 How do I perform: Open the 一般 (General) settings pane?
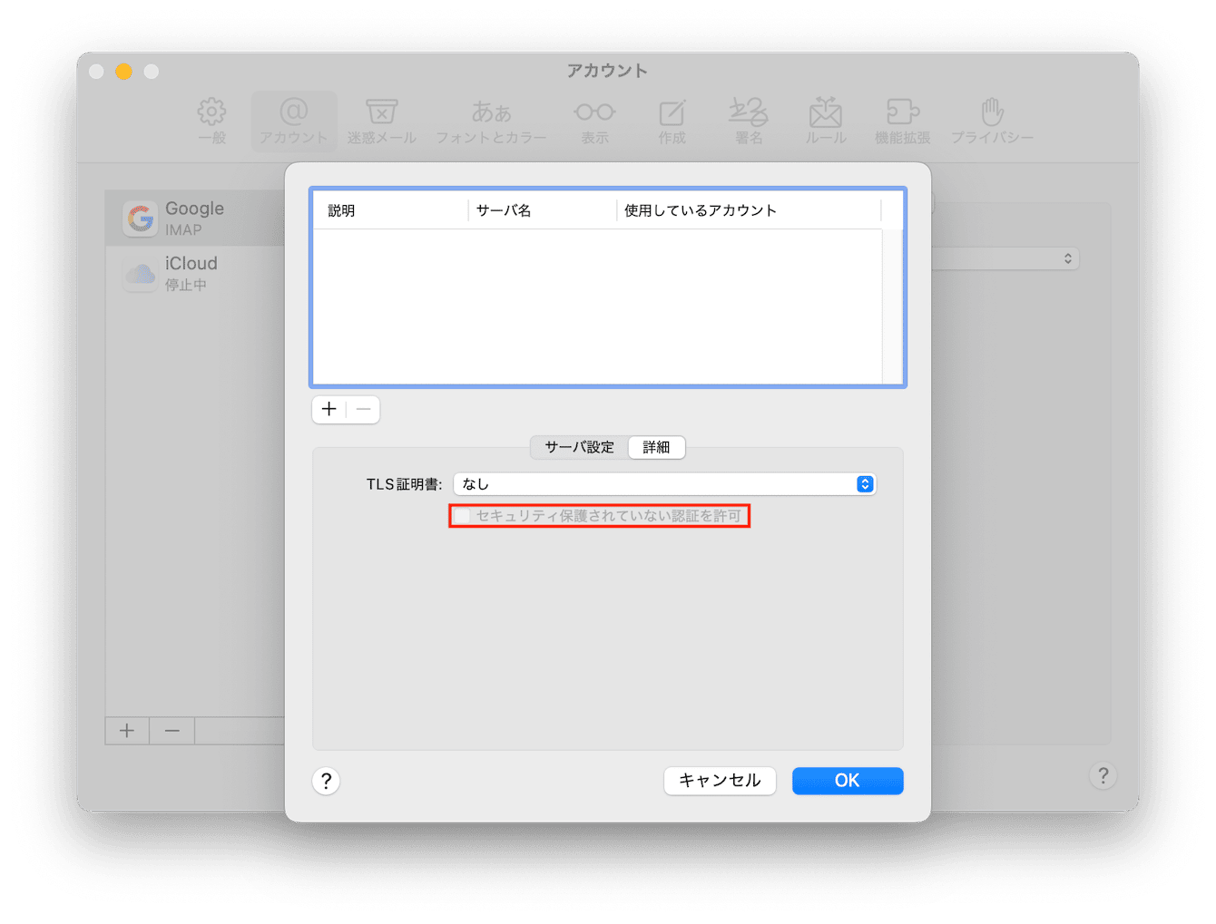pyautogui.click(x=212, y=121)
